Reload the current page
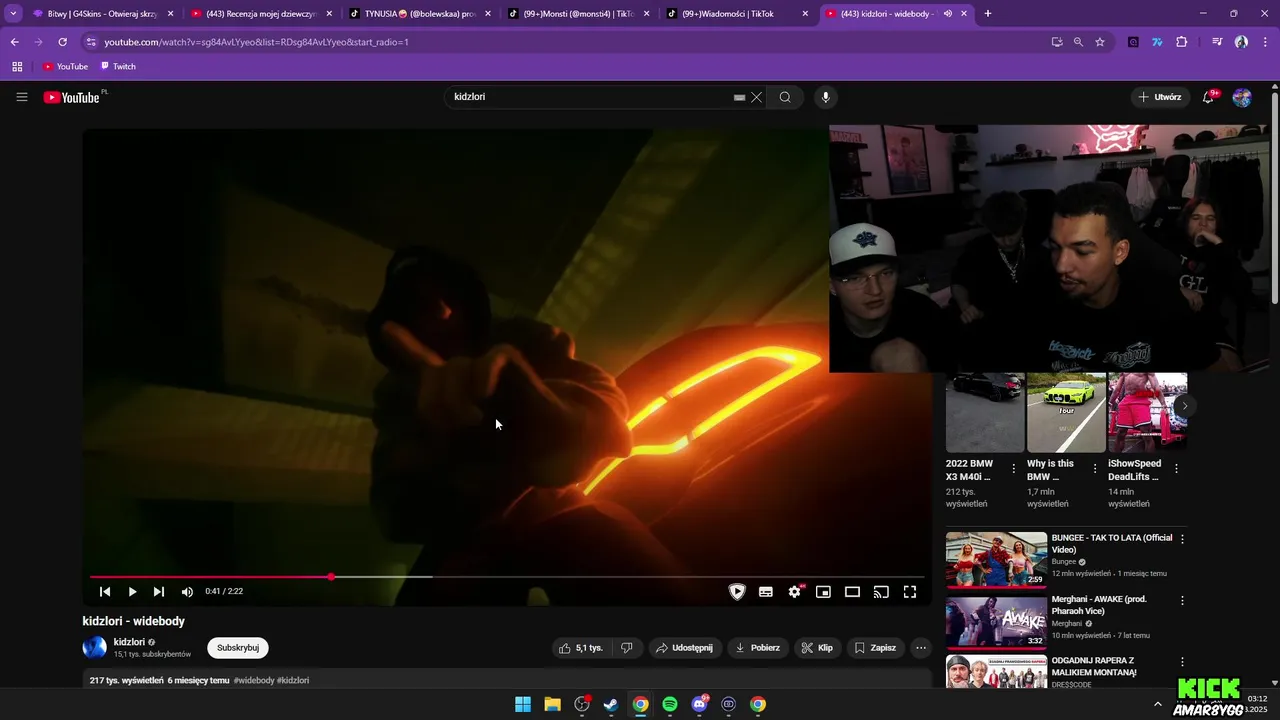This screenshot has height=720, width=1280. pos(62,42)
